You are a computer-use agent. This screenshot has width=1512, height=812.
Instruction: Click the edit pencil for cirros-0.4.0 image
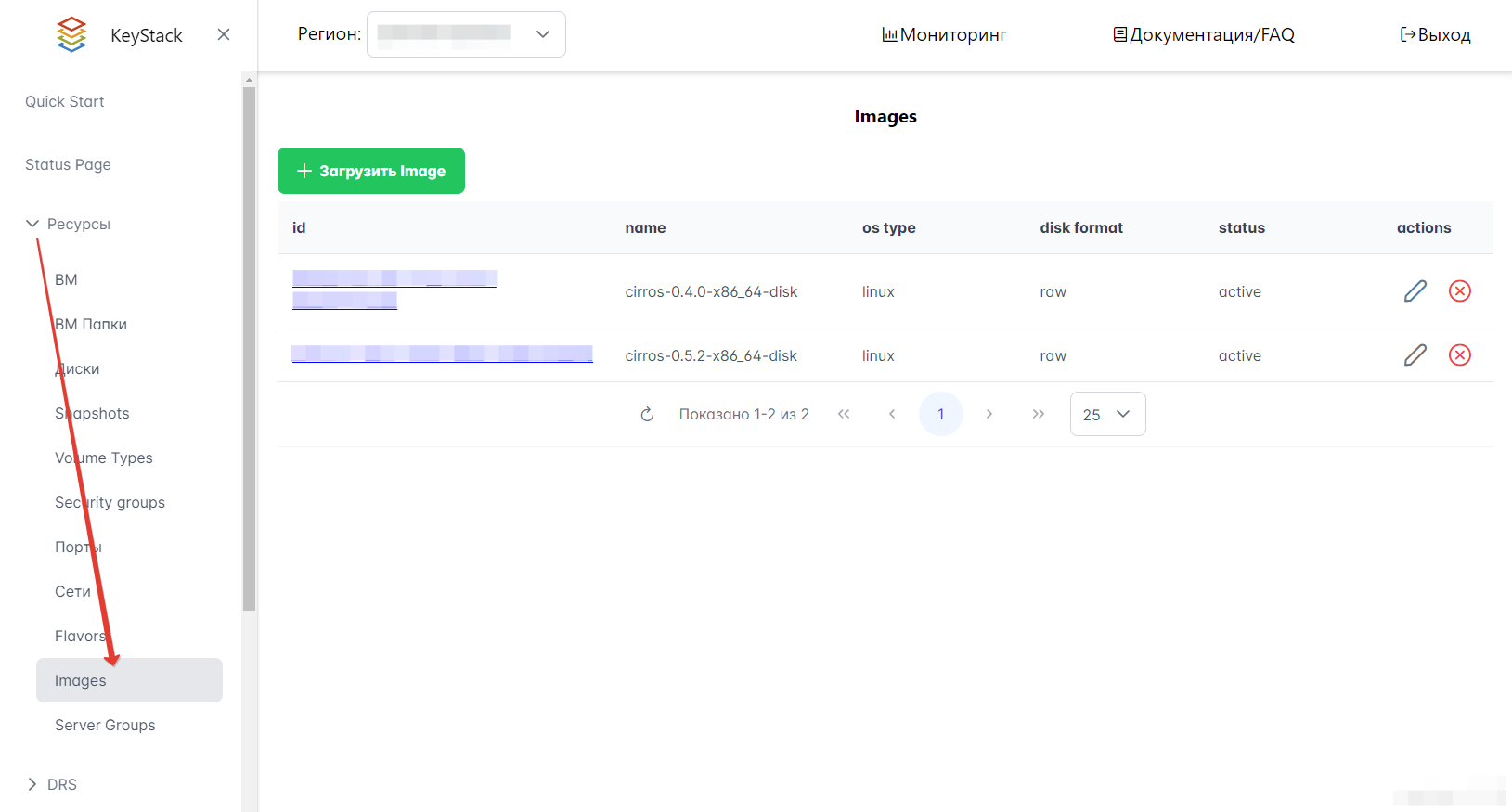[x=1415, y=291]
